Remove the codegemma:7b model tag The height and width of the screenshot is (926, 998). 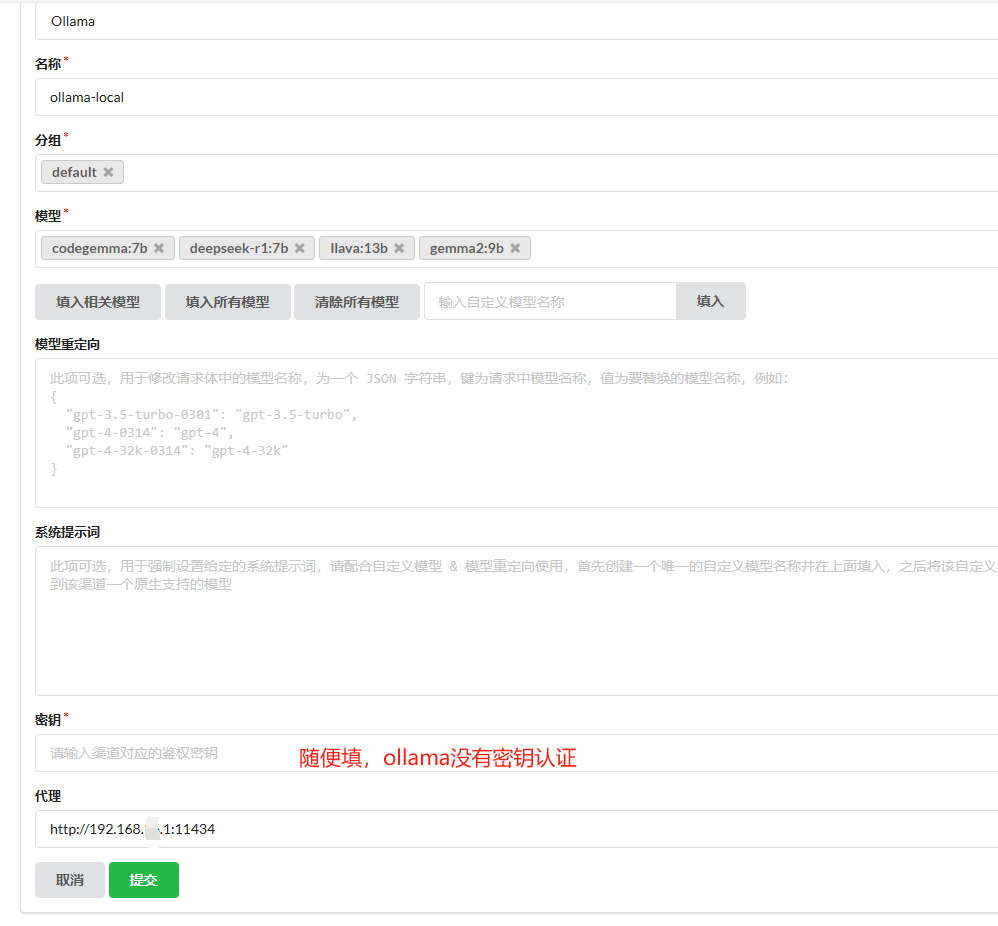(159, 248)
